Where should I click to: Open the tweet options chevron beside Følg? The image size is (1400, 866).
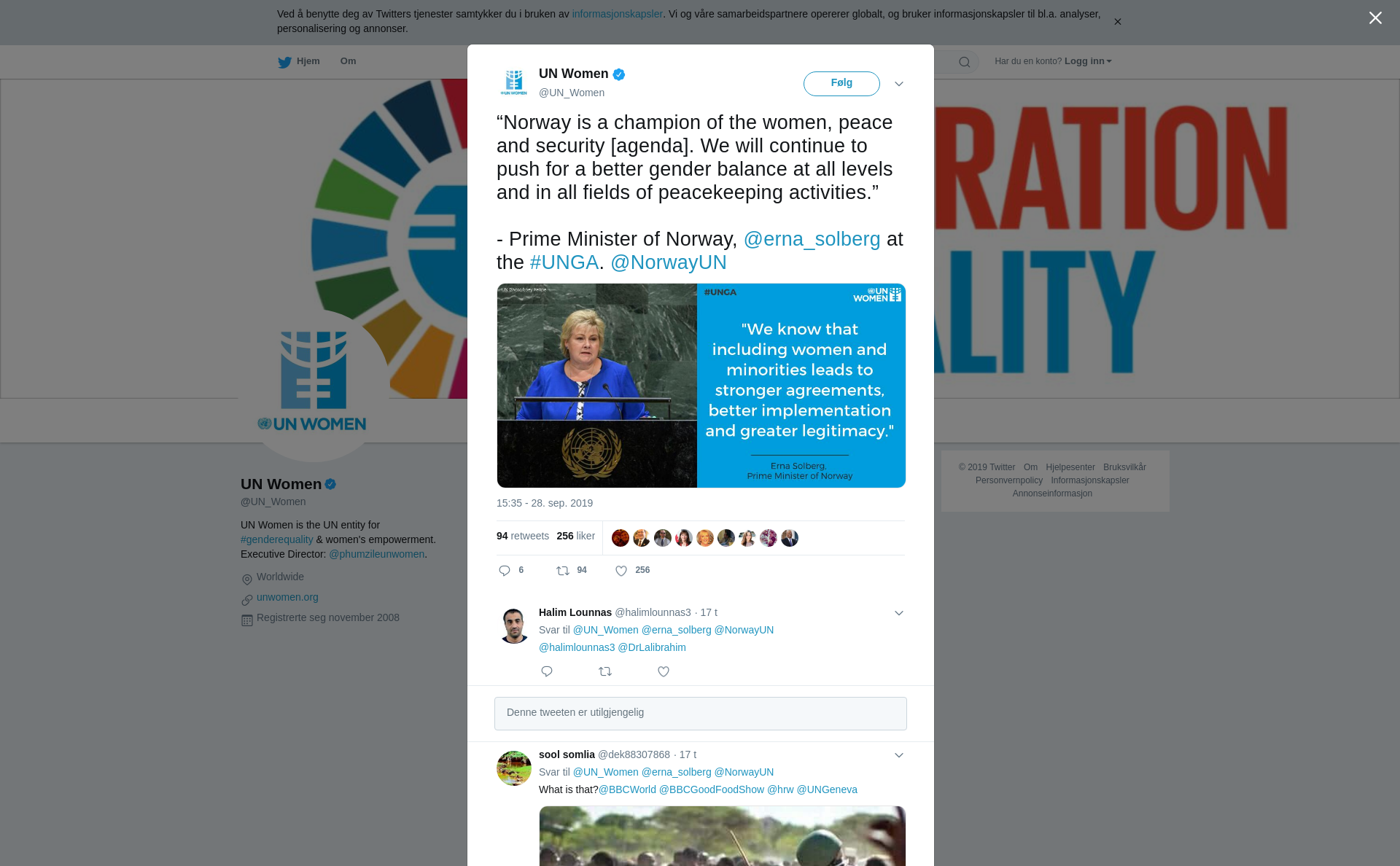899,84
